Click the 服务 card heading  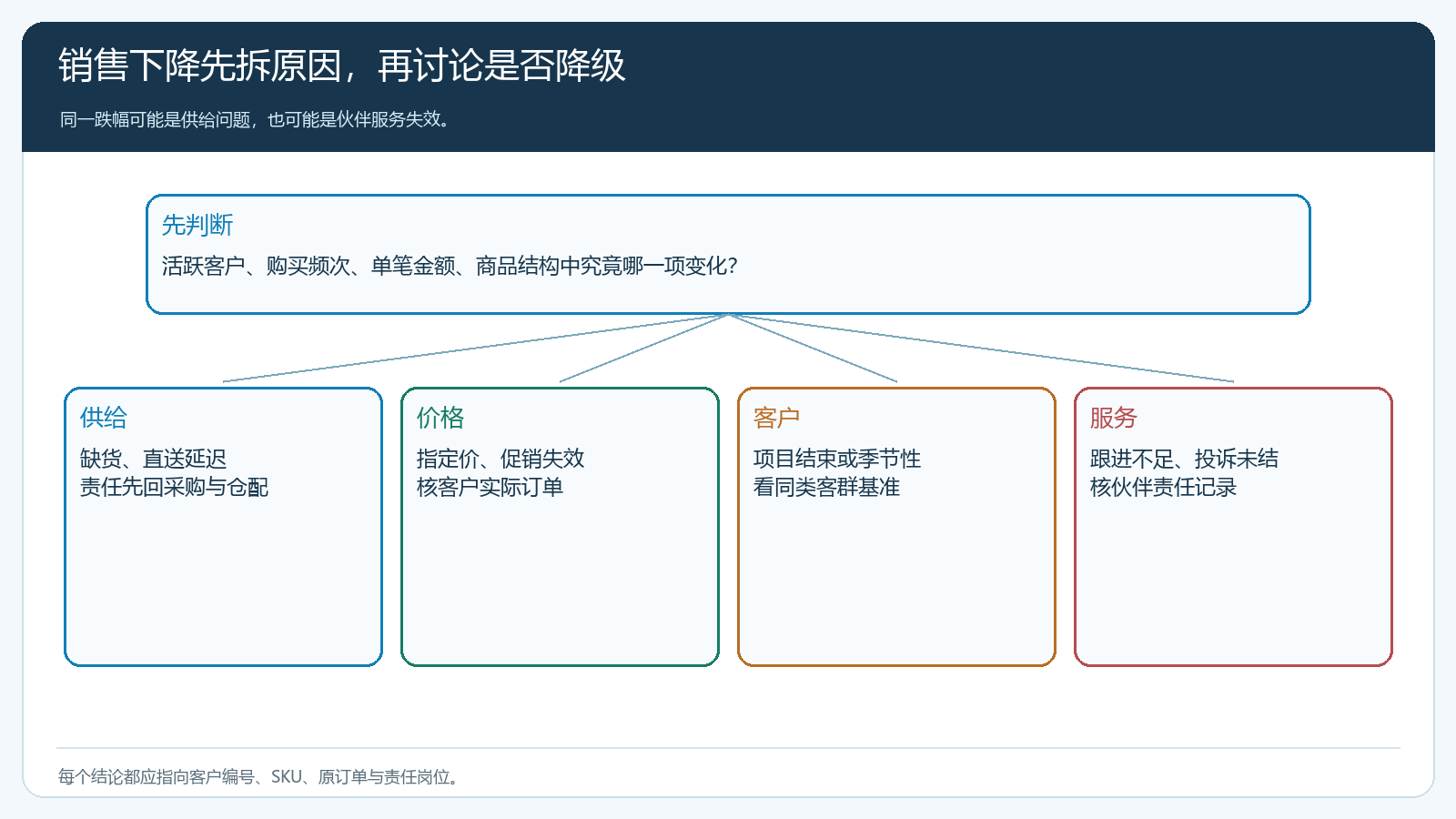(x=1114, y=418)
